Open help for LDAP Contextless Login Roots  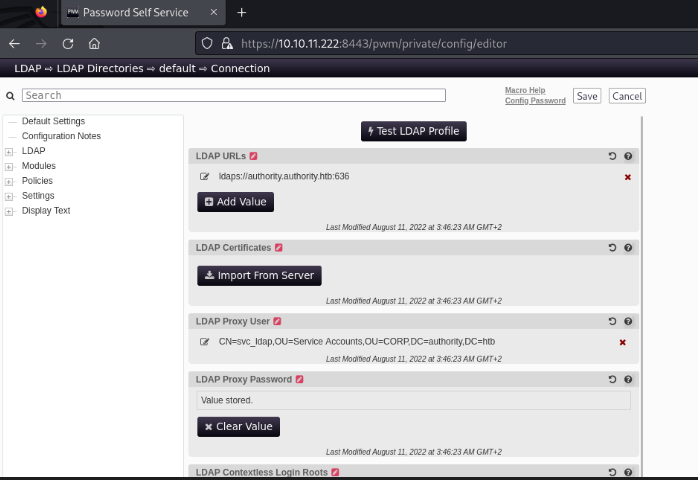point(628,472)
